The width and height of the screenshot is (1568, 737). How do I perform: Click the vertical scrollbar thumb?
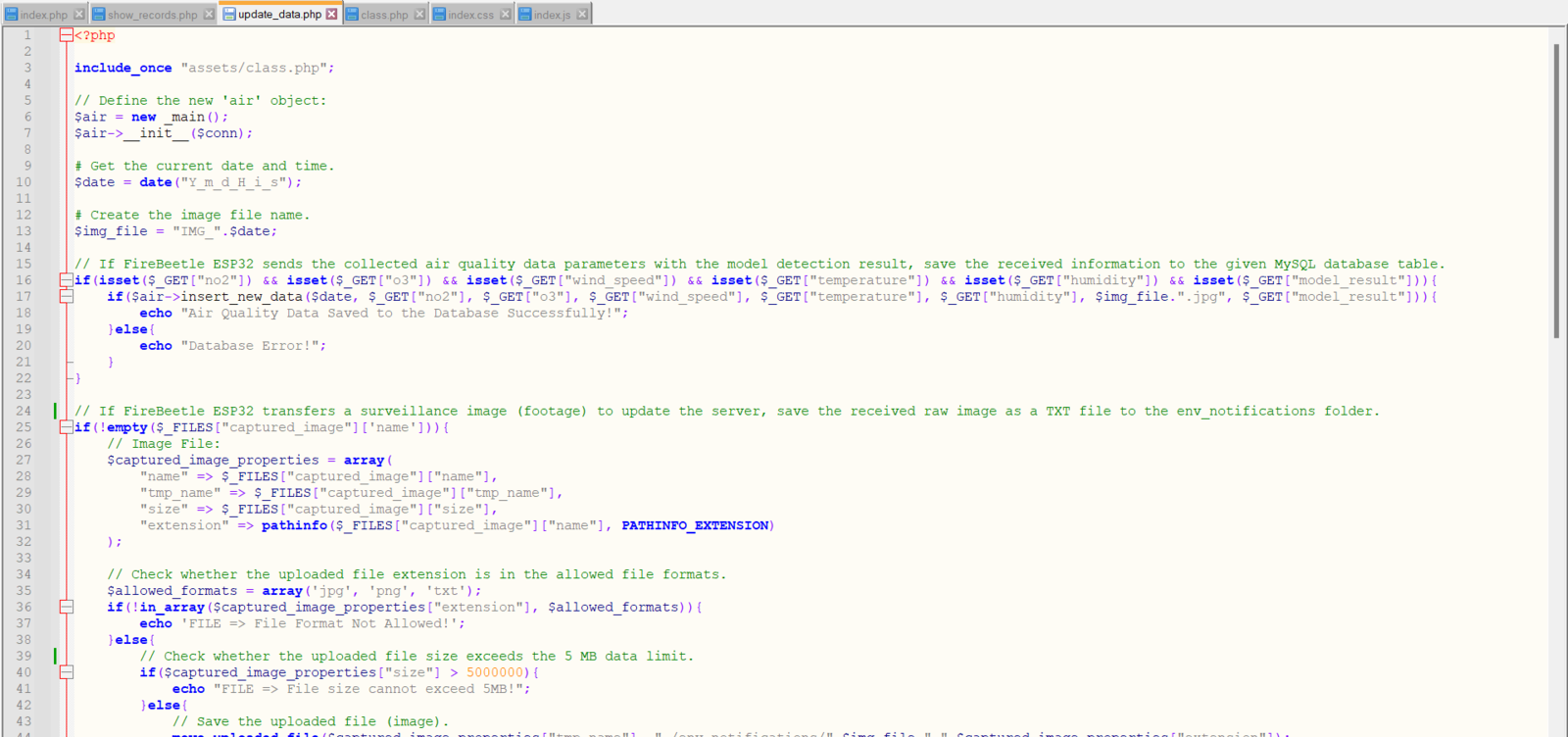(x=1556, y=191)
